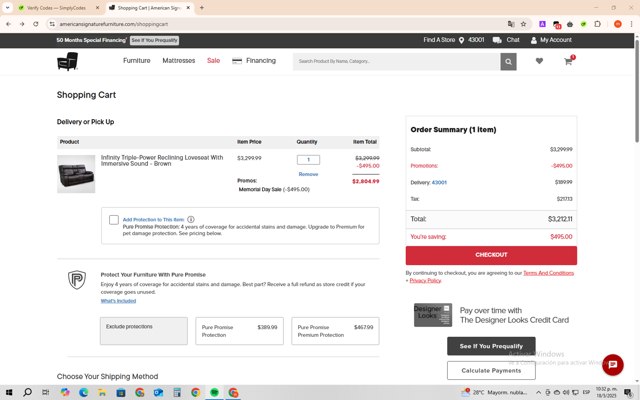This screenshot has width=640, height=400.
Task: Select Pure Promise Premium Protection $467.99 option
Action: click(x=335, y=331)
